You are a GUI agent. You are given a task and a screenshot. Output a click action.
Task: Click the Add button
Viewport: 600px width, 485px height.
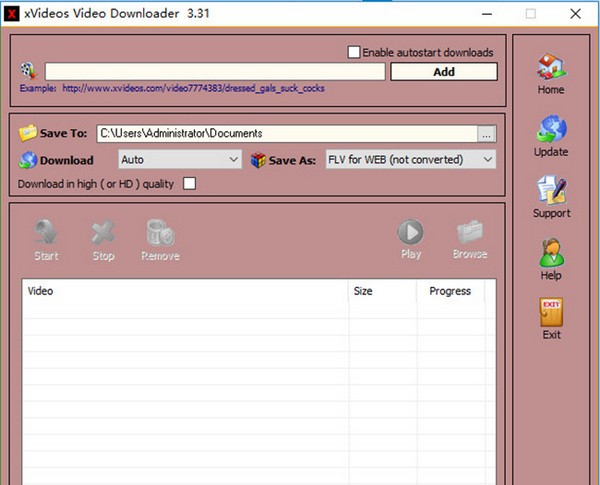444,72
